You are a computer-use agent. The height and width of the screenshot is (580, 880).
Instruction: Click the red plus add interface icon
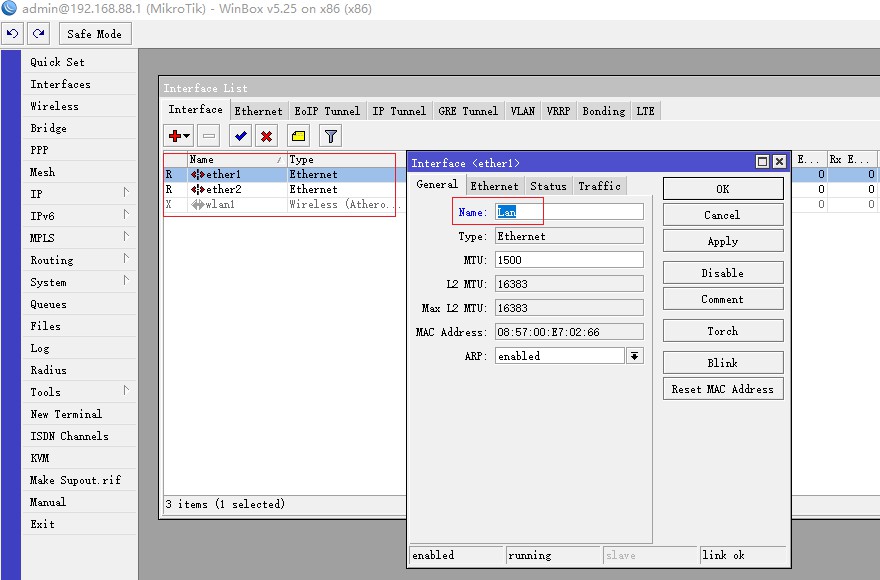click(x=179, y=136)
